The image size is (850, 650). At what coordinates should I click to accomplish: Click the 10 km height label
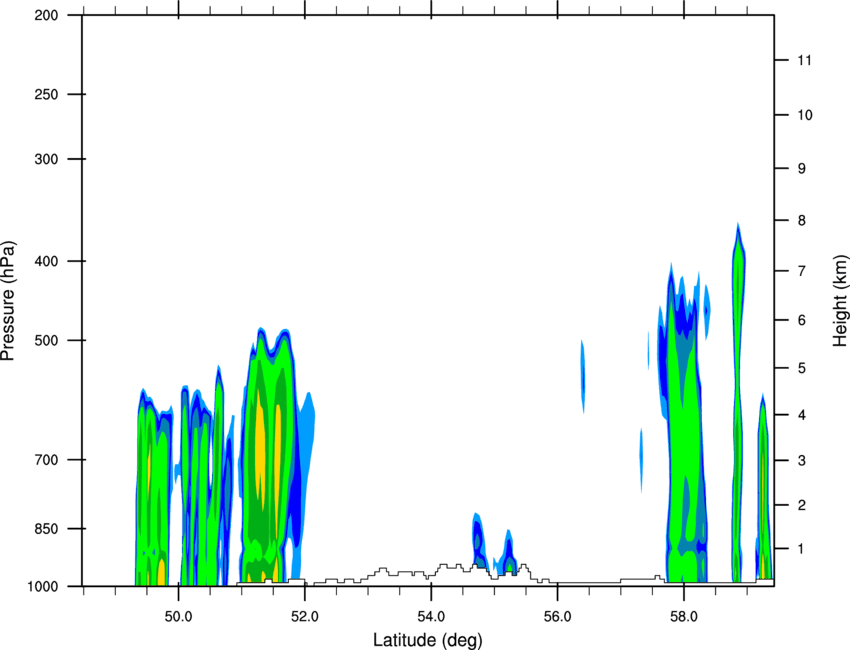[x=804, y=115]
